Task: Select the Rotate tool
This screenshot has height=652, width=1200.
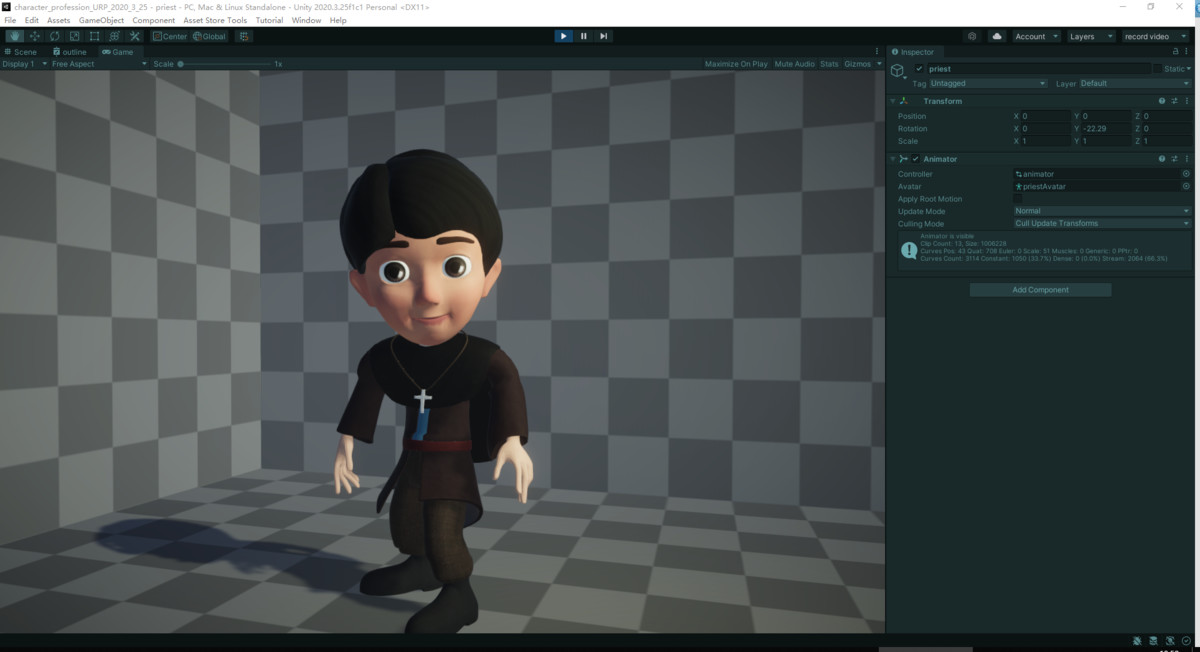Action: point(55,36)
